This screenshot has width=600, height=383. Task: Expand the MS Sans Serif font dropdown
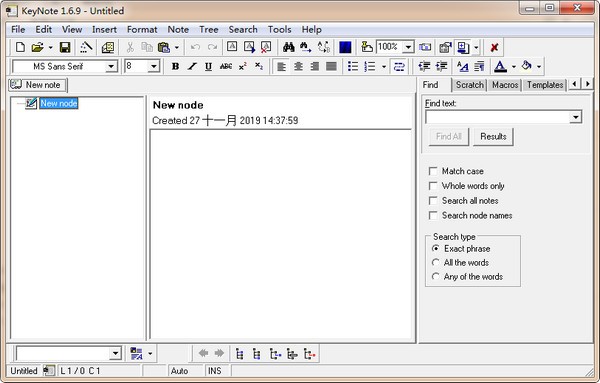[111, 67]
